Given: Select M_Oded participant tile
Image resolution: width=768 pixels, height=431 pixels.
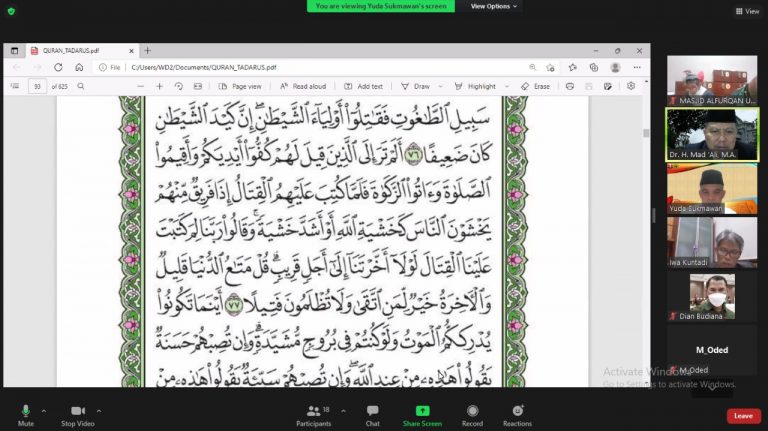Looking at the screenshot, I should click(712, 351).
